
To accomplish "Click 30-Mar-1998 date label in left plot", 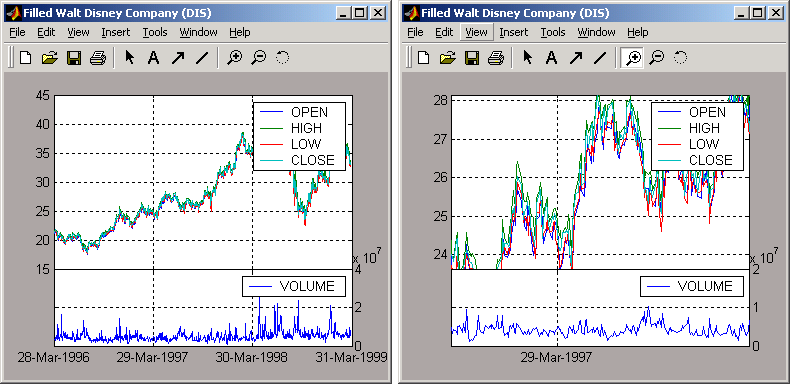I will pyautogui.click(x=251, y=358).
